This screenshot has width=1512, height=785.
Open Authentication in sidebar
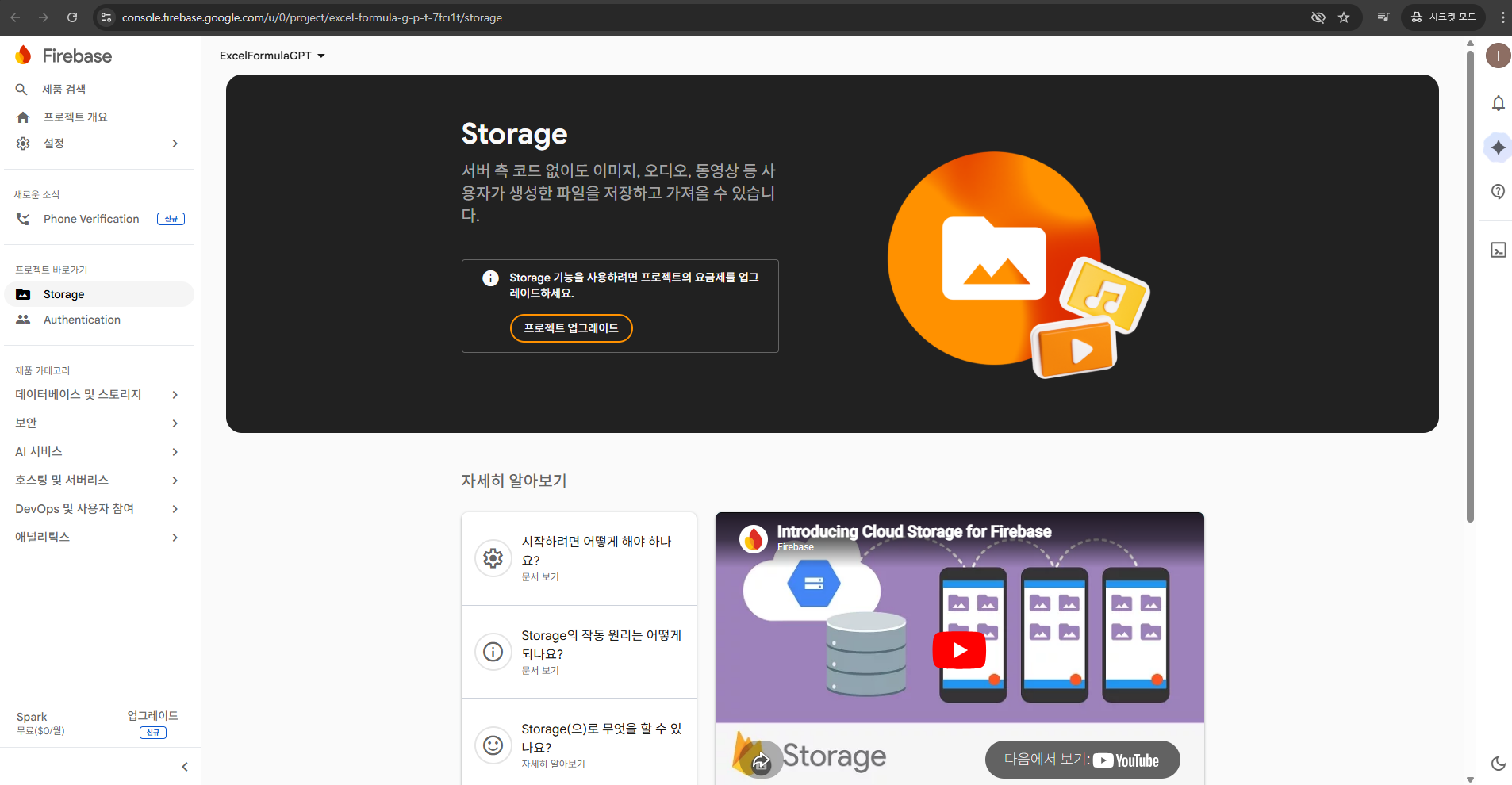99,320
